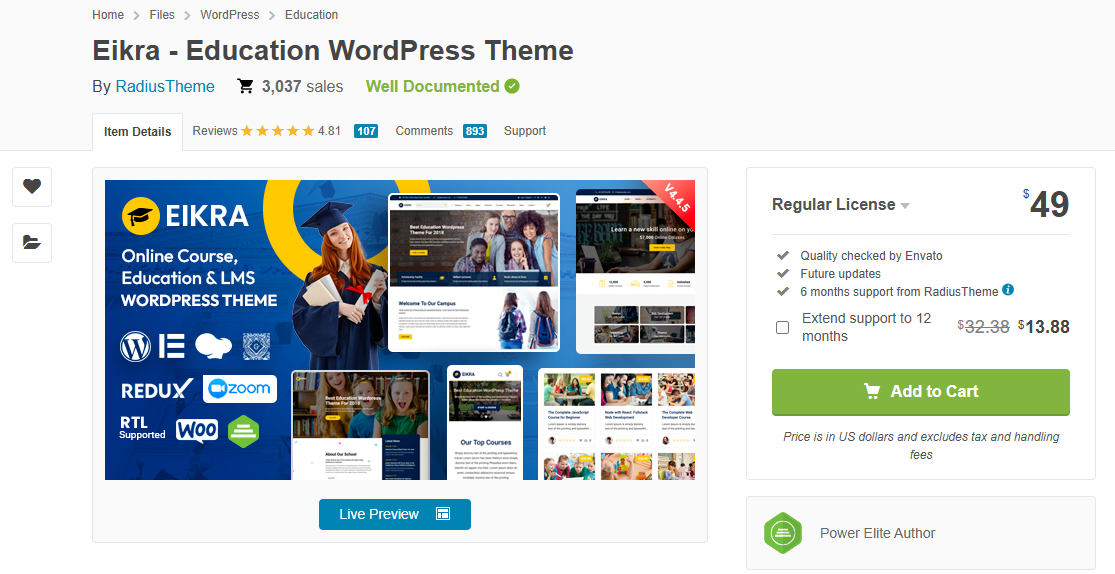Click the 893 comments count badge
The image size is (1115, 574).
click(x=475, y=131)
